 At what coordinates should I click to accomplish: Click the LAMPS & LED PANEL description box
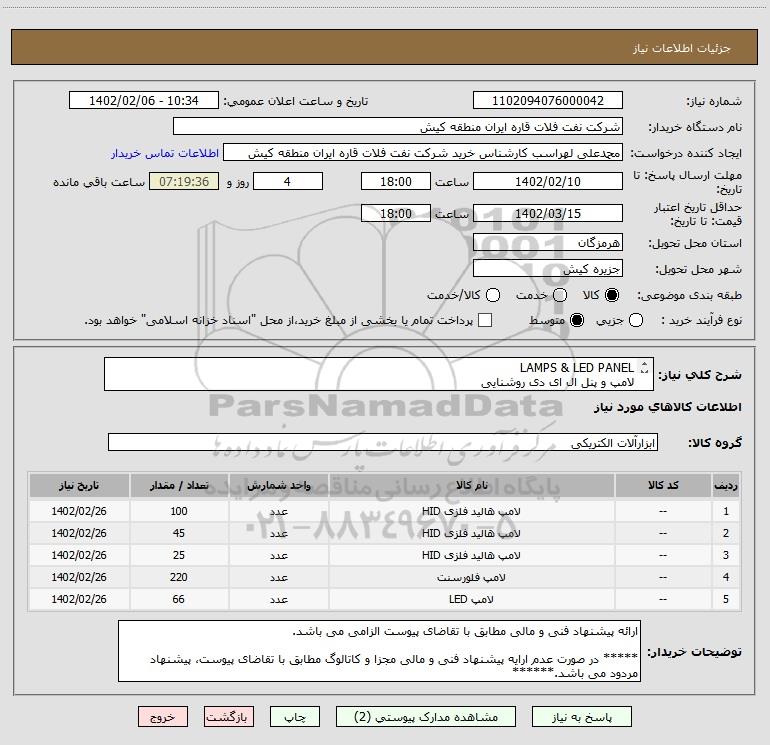coord(379,374)
